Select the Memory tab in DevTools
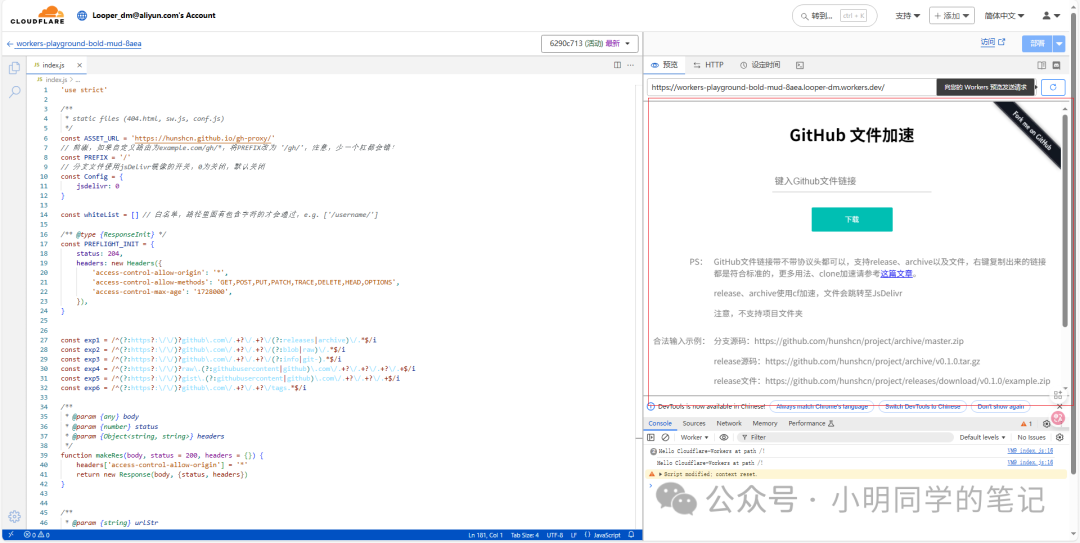 (x=765, y=423)
